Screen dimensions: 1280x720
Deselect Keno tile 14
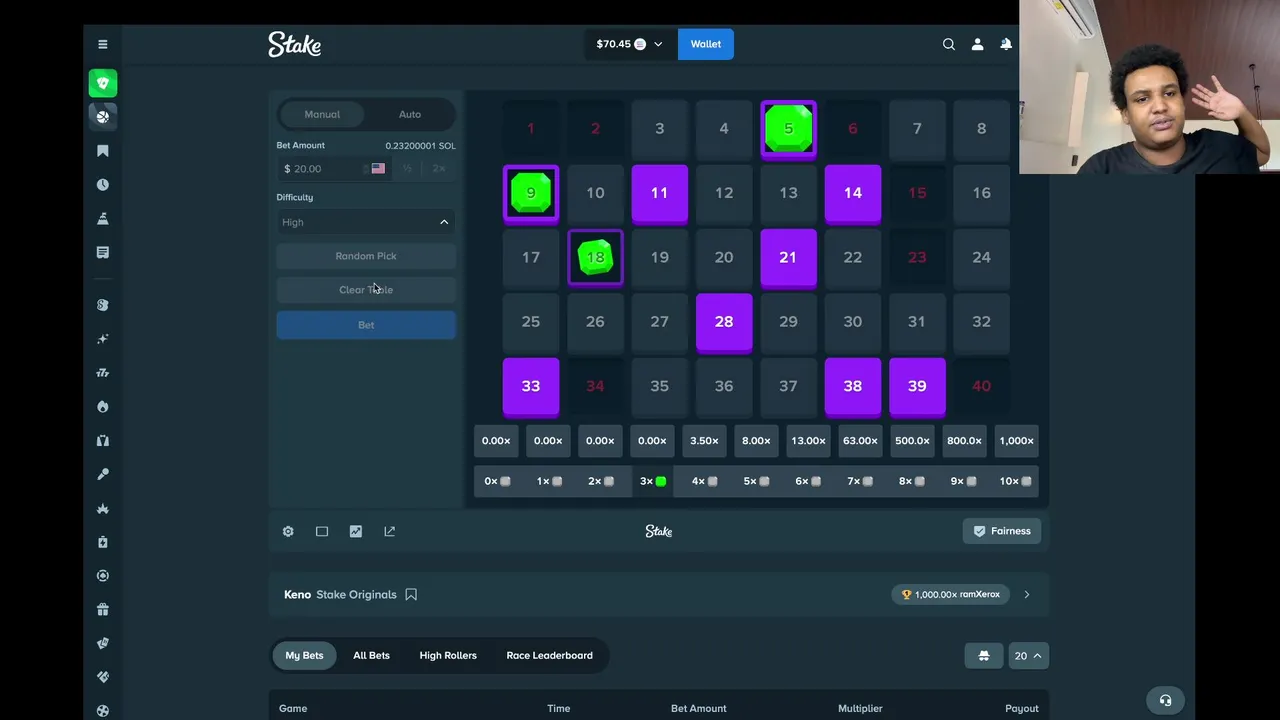click(853, 193)
